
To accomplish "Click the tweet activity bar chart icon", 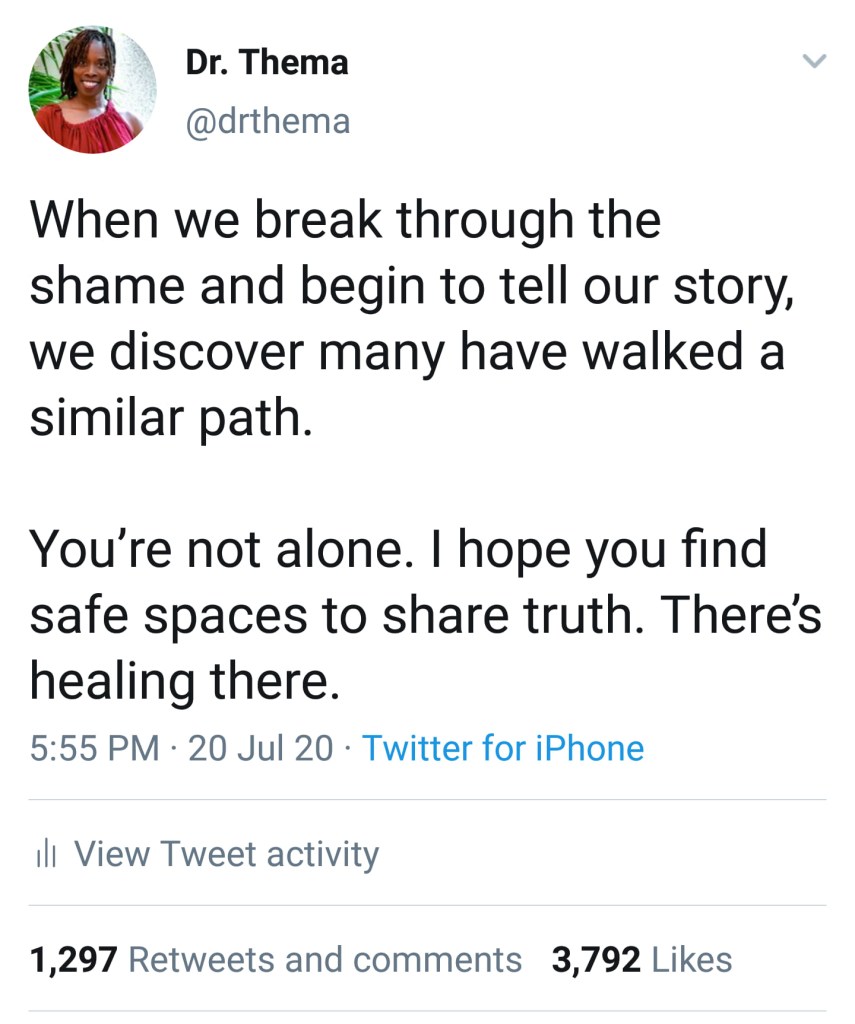I will tap(44, 855).
